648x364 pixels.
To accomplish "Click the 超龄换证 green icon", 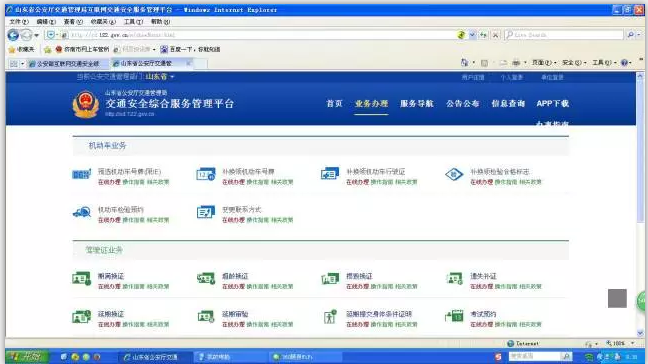I will point(206,279).
